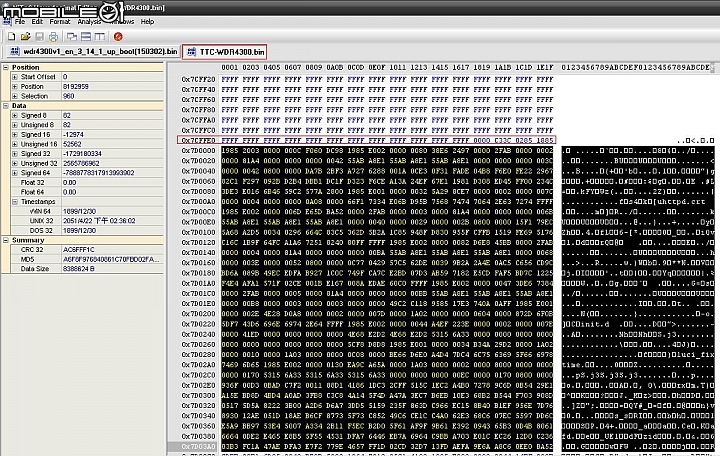The width and height of the screenshot is (720, 456).
Task: Click the Signed 32 value -1729180334
Action: point(82,154)
